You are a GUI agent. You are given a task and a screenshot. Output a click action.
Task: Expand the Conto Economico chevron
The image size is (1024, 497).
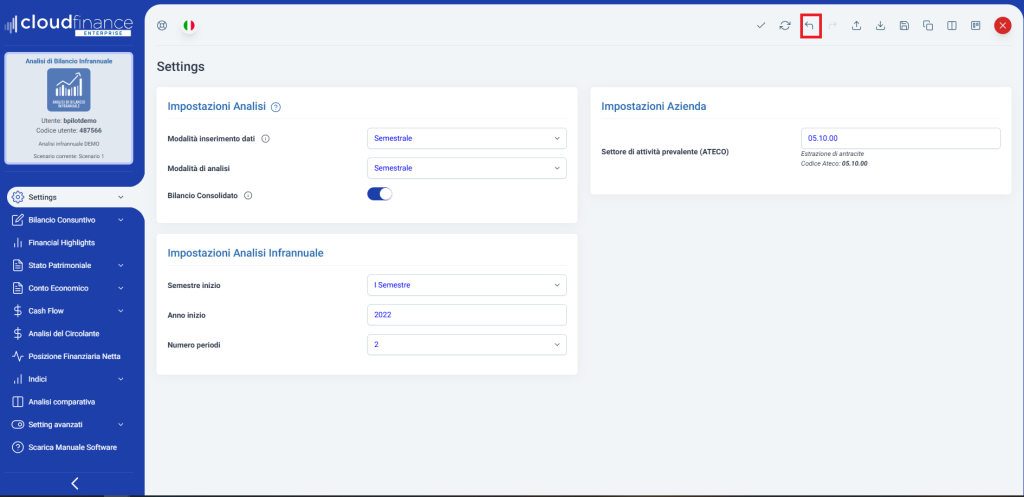pyautogui.click(x=121, y=288)
